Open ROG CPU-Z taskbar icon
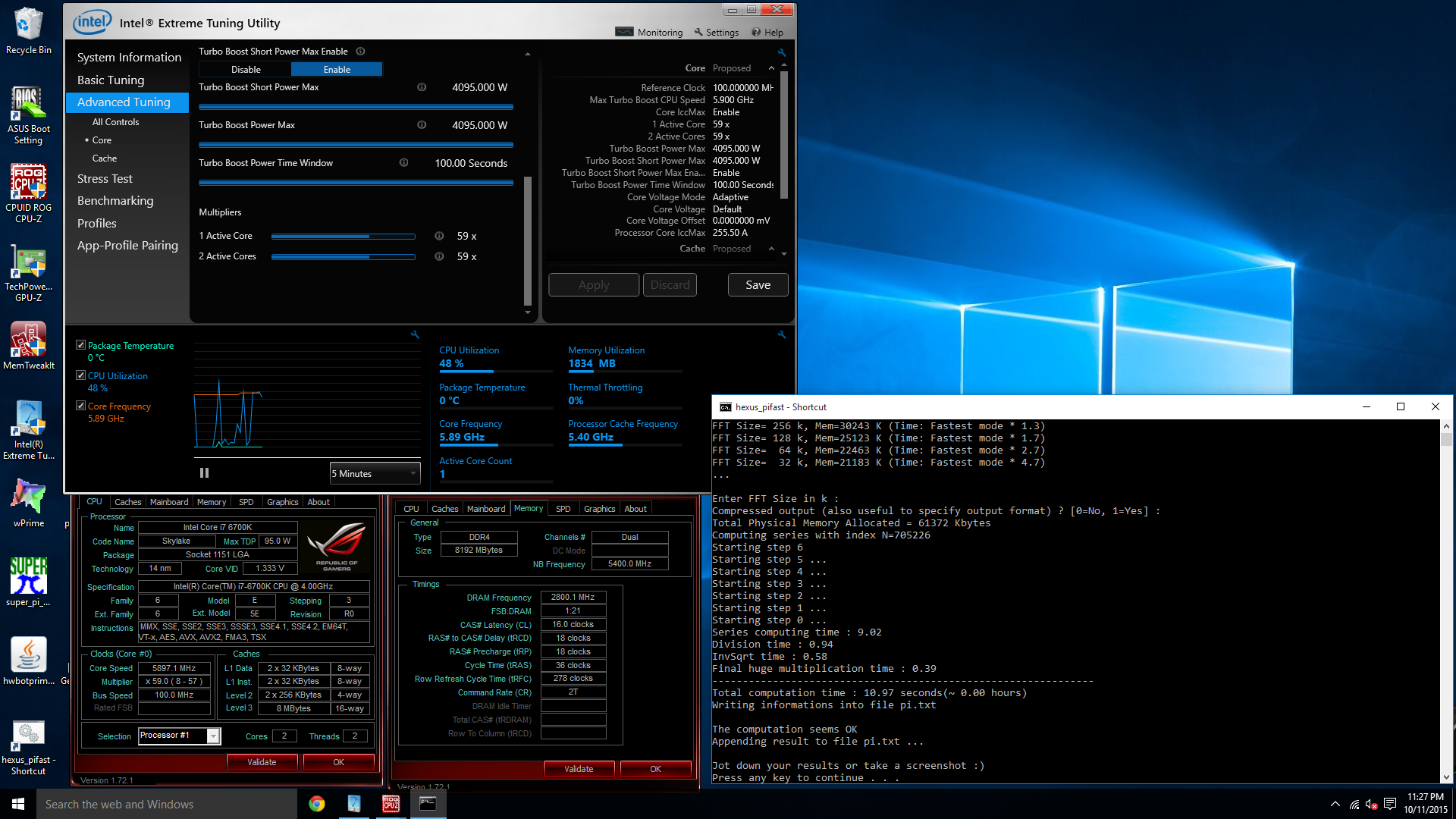 click(x=391, y=804)
